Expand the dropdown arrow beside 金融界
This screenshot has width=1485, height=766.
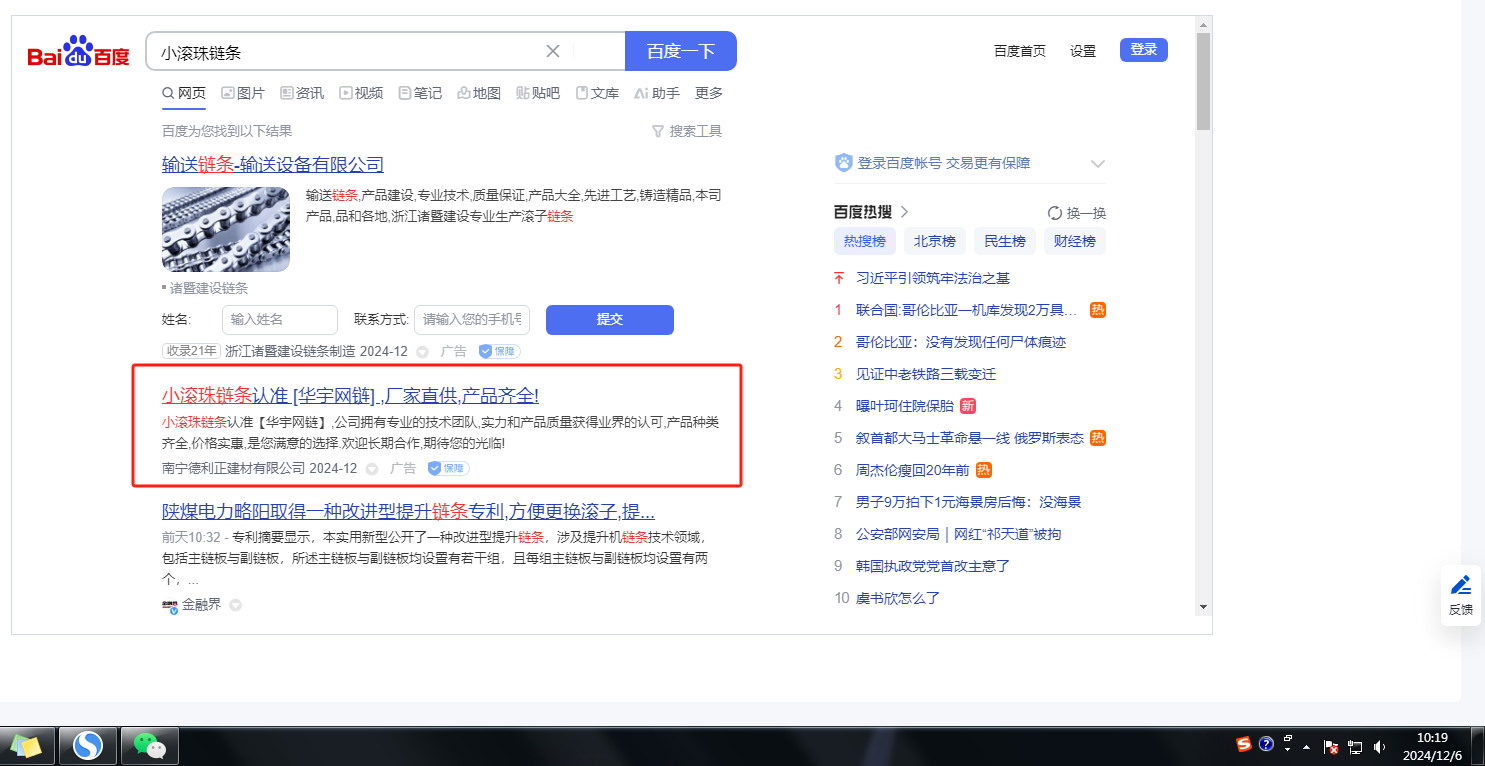235,605
